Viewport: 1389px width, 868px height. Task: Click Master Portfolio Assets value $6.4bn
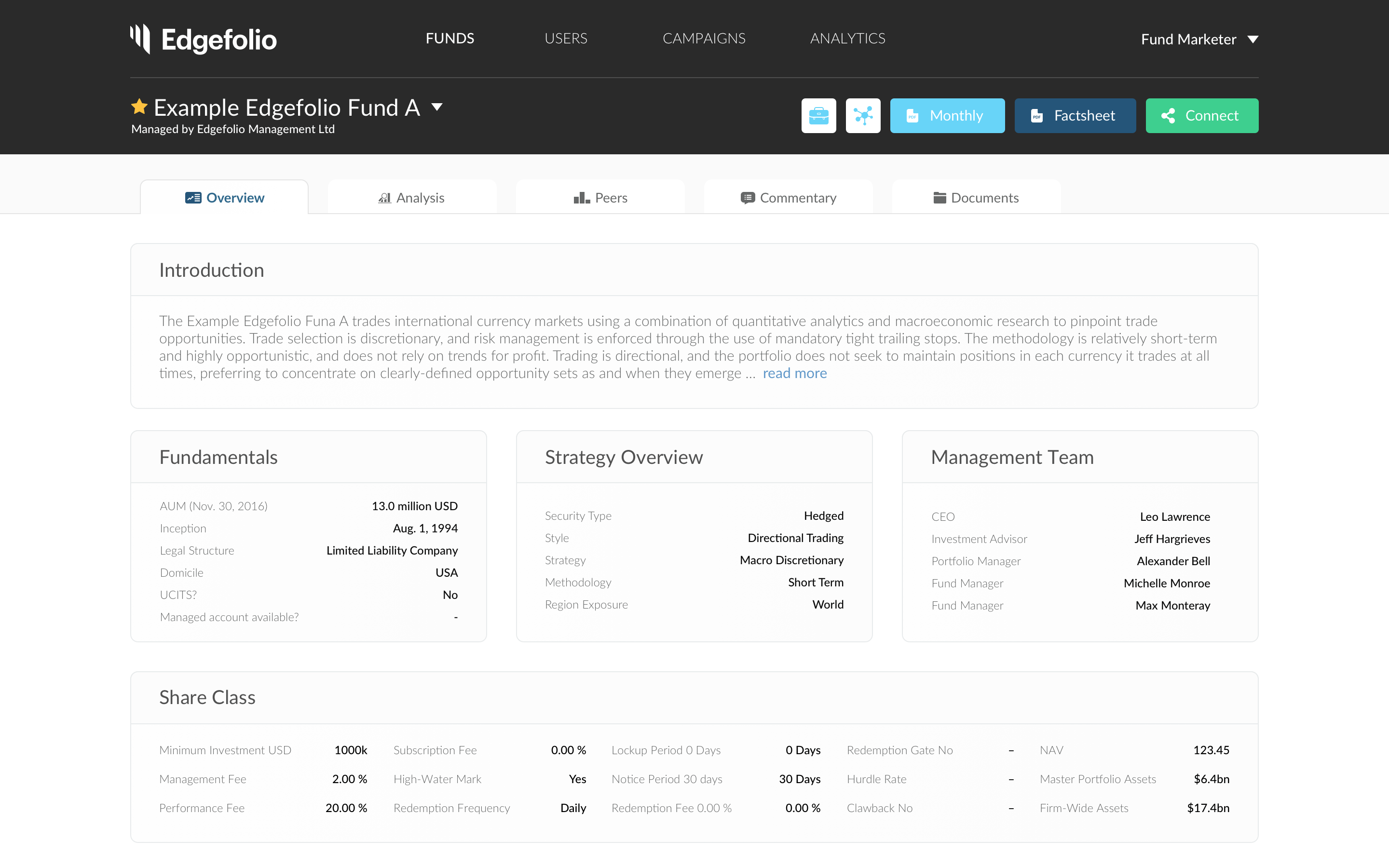[x=1212, y=779]
